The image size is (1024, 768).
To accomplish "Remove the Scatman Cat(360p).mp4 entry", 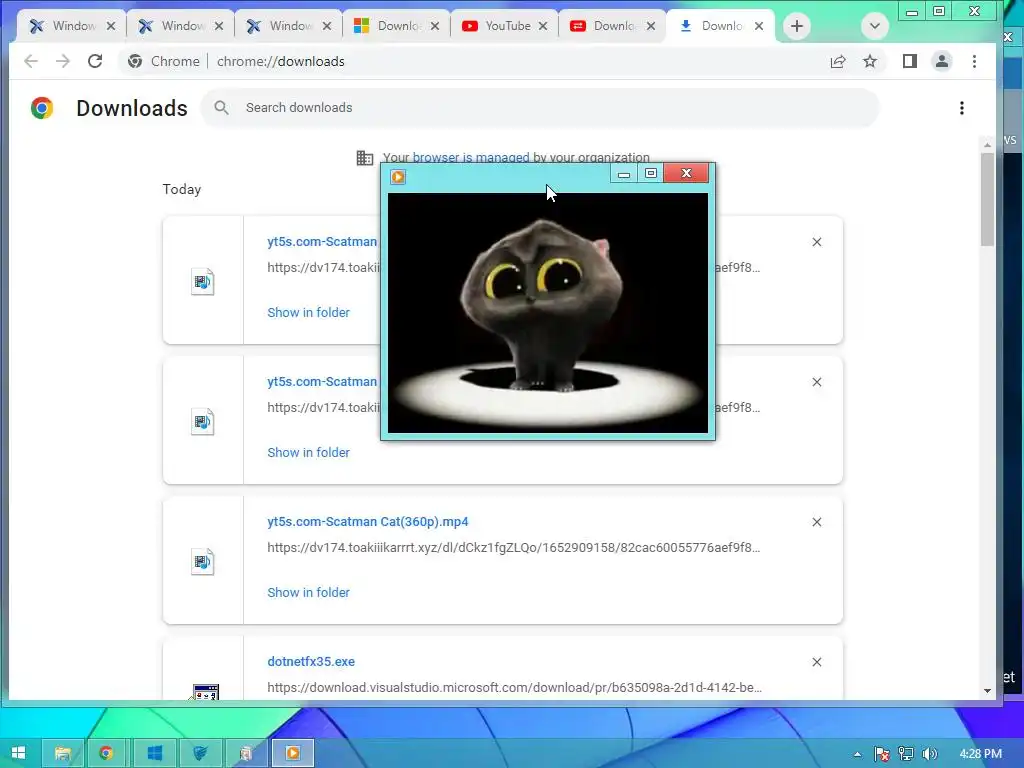I will pyautogui.click(x=817, y=522).
